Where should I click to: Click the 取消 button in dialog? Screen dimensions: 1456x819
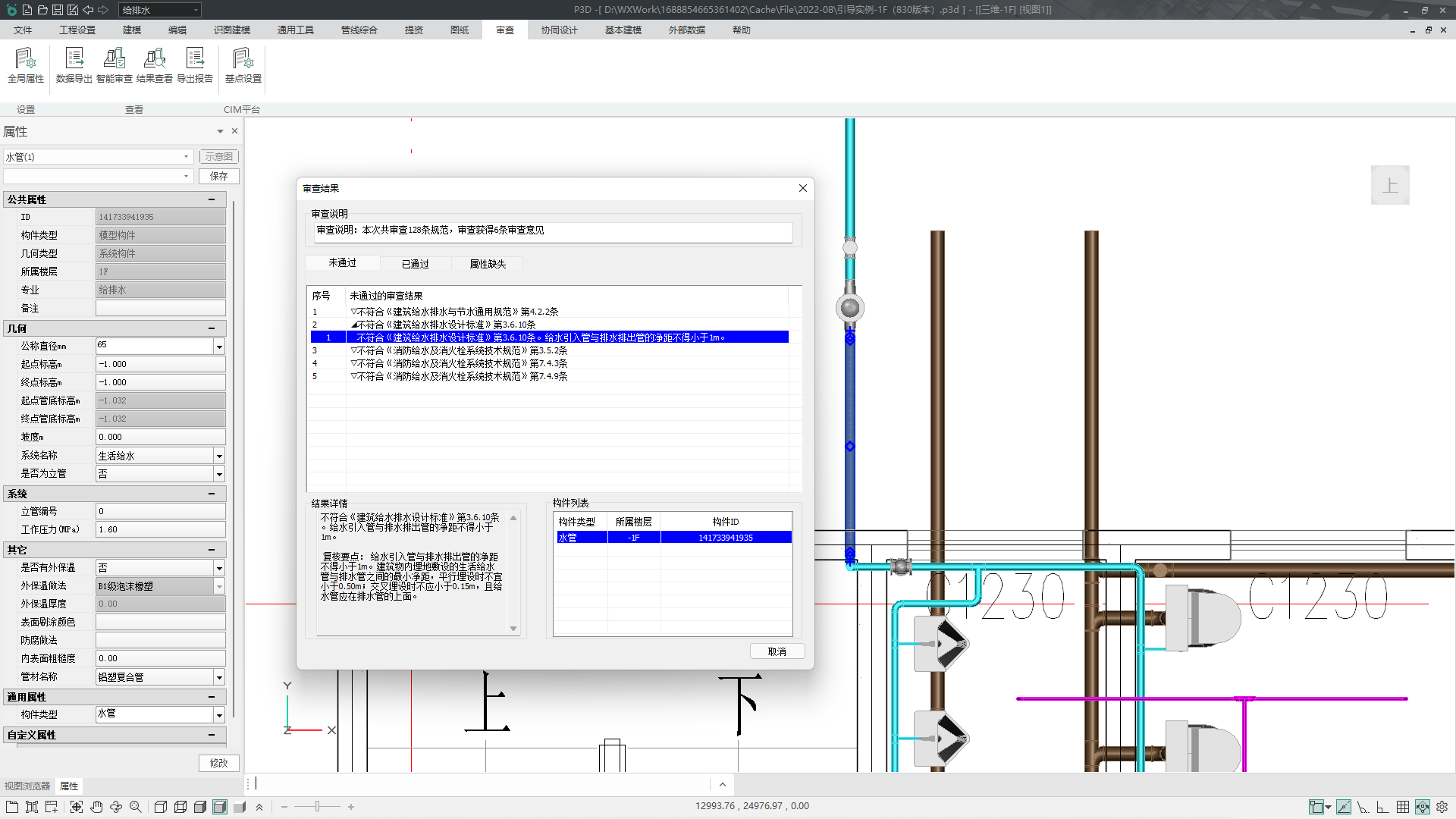777,651
